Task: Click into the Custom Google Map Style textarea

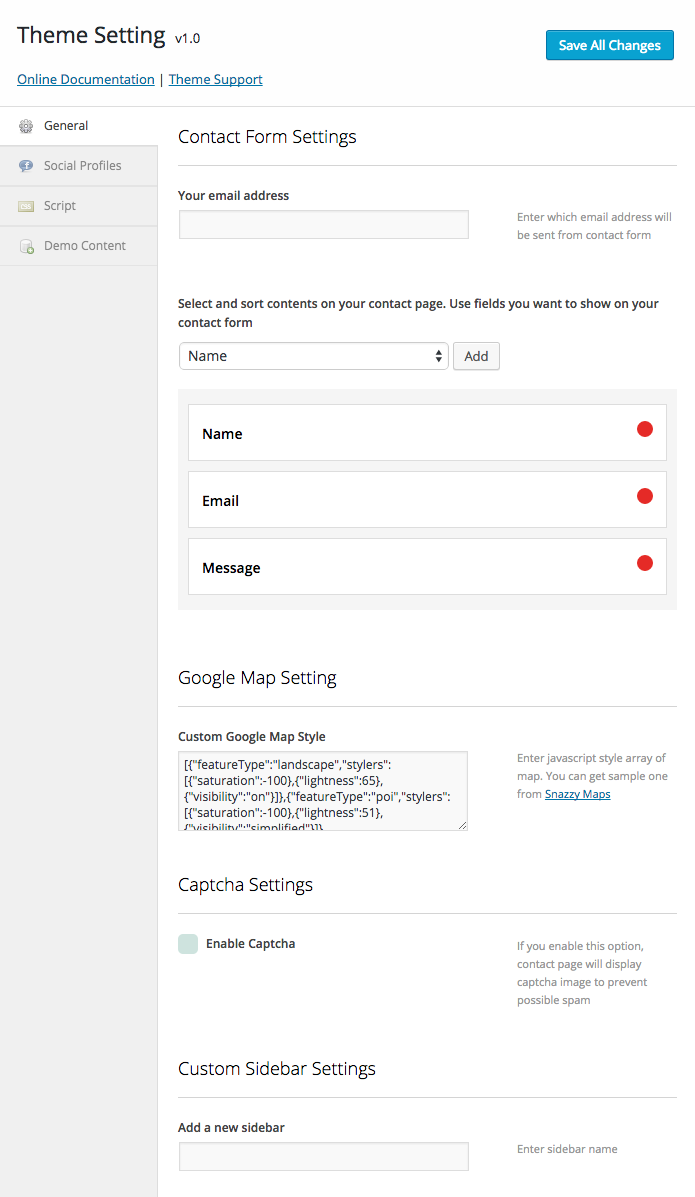Action: pyautogui.click(x=322, y=790)
